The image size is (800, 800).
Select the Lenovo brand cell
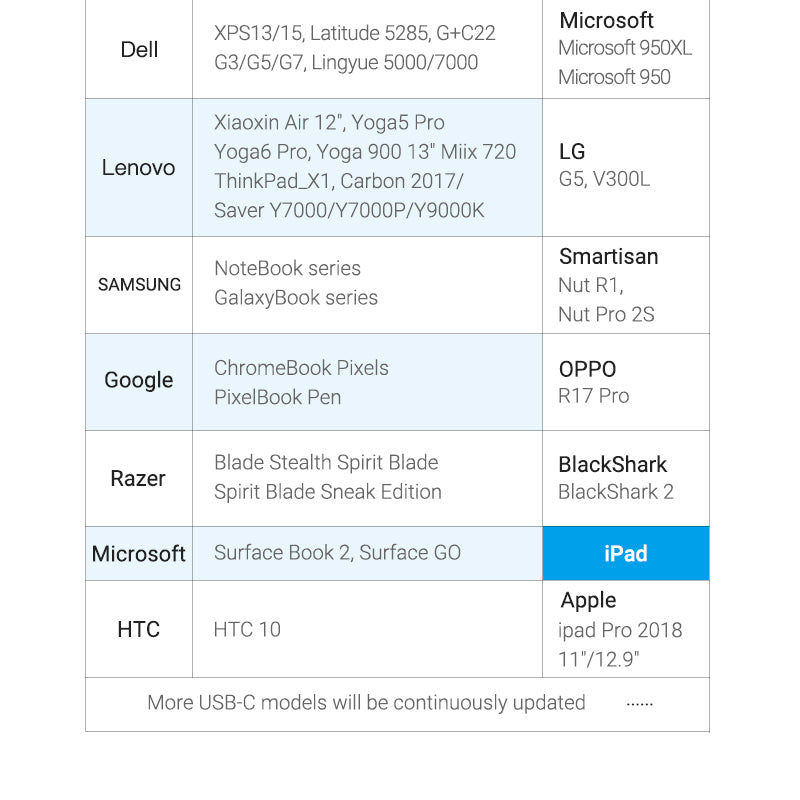point(139,168)
